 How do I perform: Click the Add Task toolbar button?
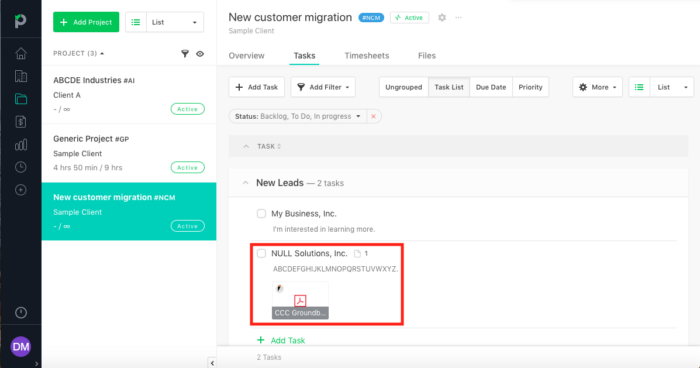pos(257,87)
